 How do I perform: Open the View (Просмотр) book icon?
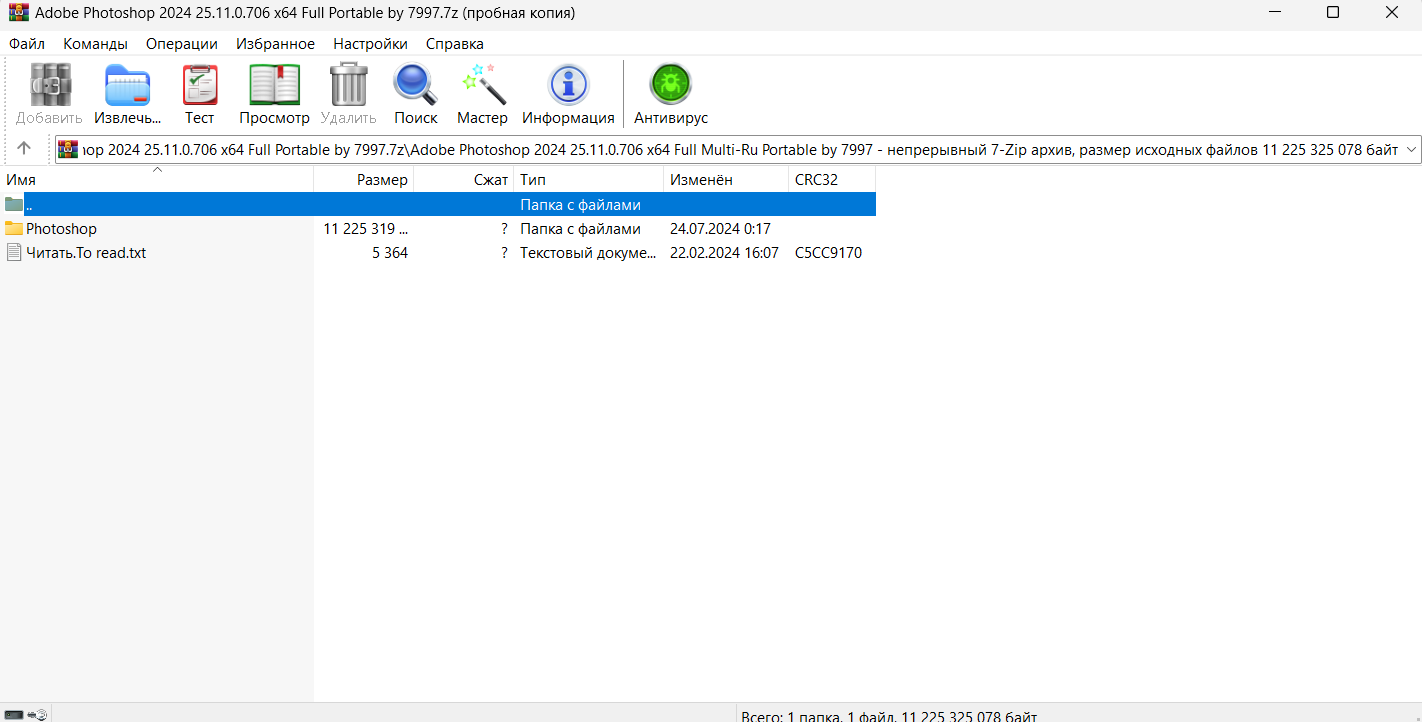point(275,84)
